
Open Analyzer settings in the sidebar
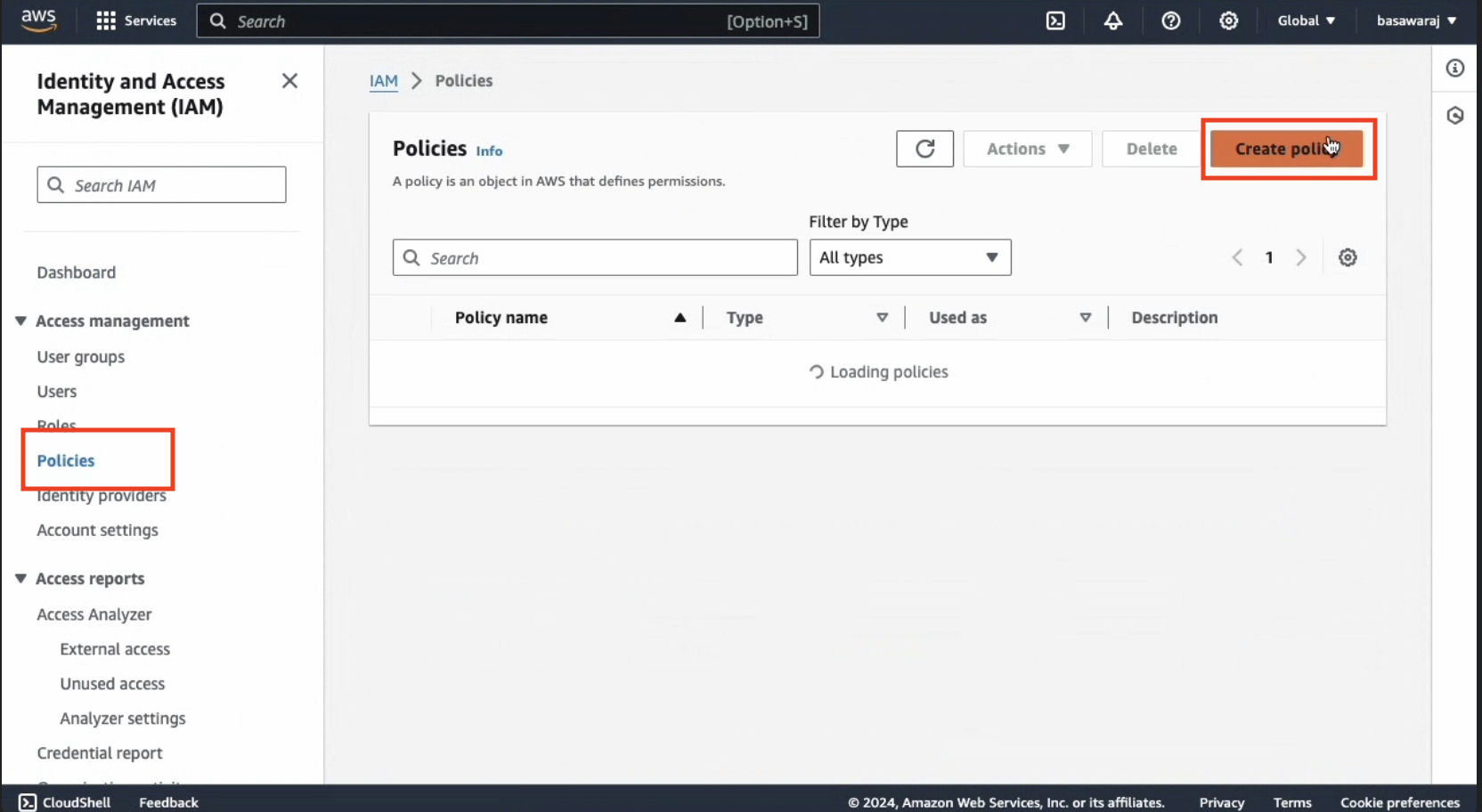[123, 719]
